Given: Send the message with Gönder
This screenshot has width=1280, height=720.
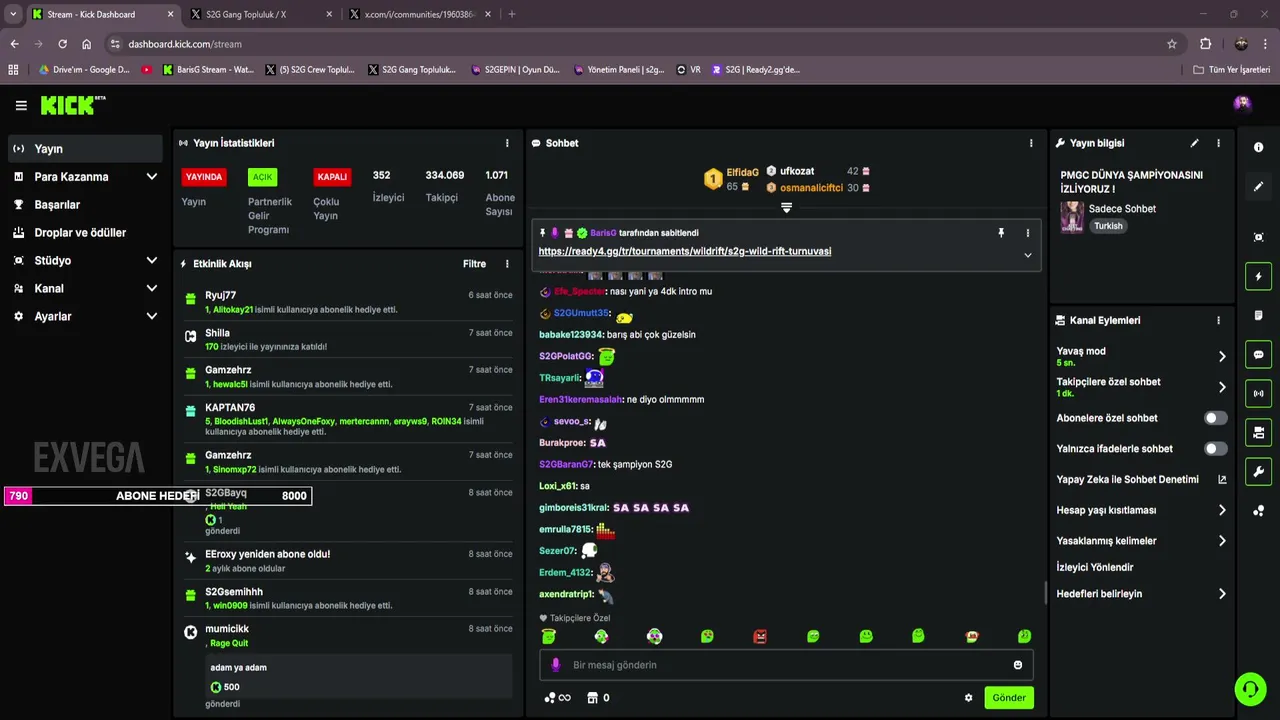Looking at the screenshot, I should click(1009, 698).
